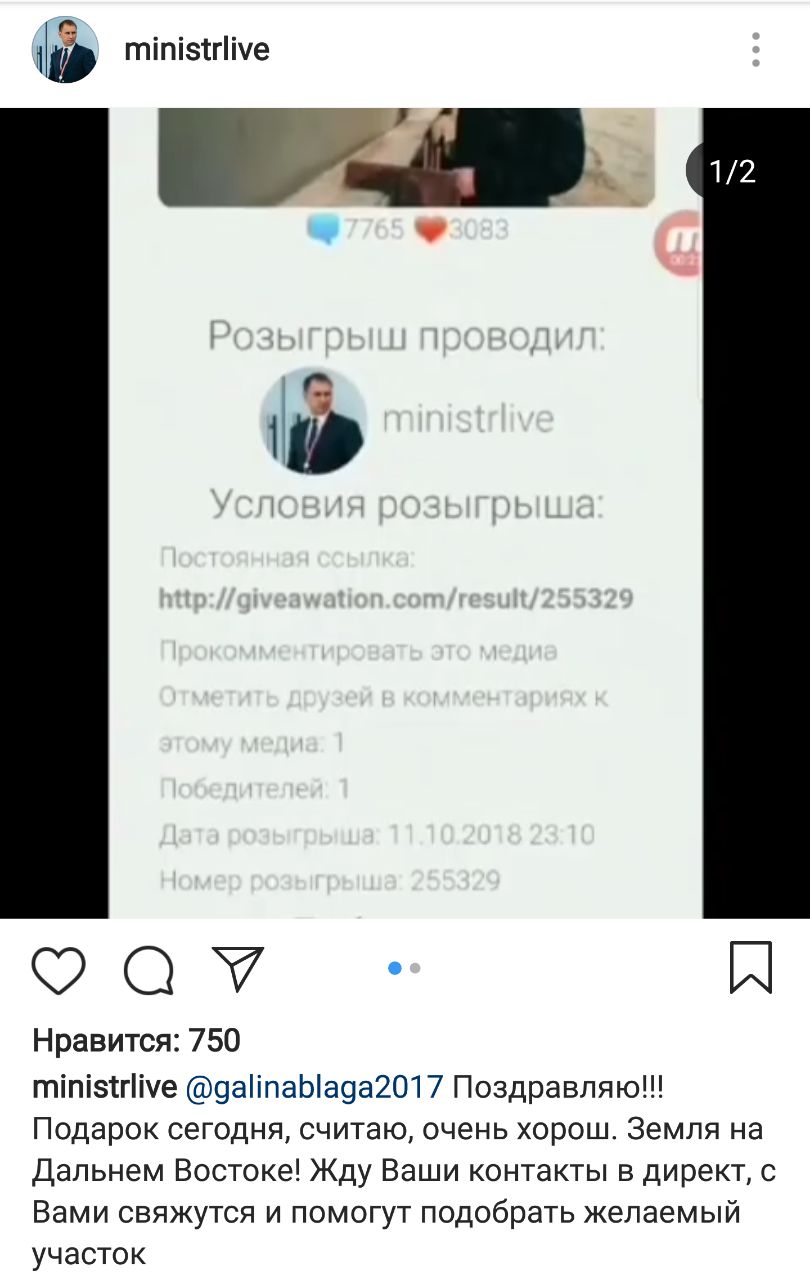The image size is (810, 1280).
Task: Save post with the bookmark icon
Action: coord(751,967)
